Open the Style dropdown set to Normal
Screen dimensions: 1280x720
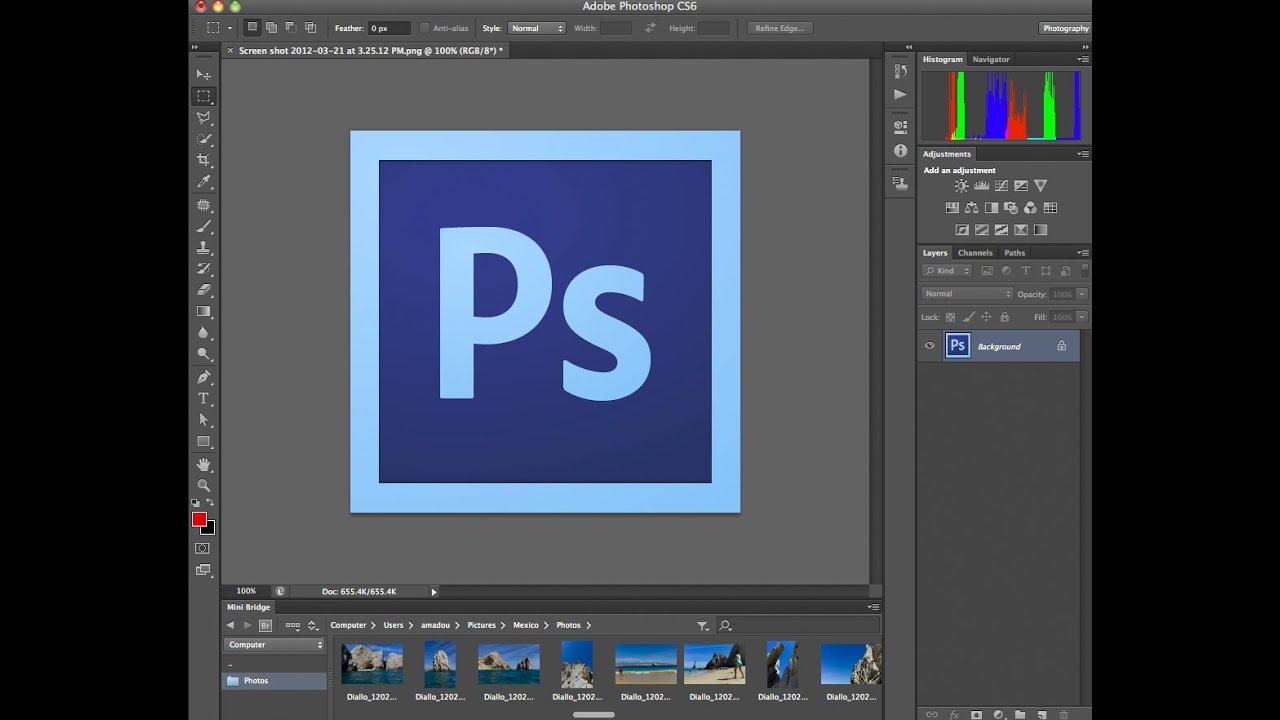tap(537, 28)
